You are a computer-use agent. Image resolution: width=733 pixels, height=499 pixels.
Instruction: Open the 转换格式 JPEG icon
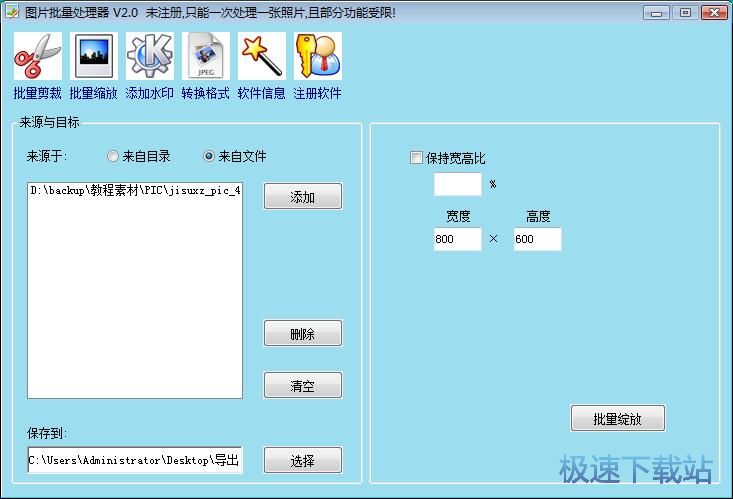tap(206, 56)
